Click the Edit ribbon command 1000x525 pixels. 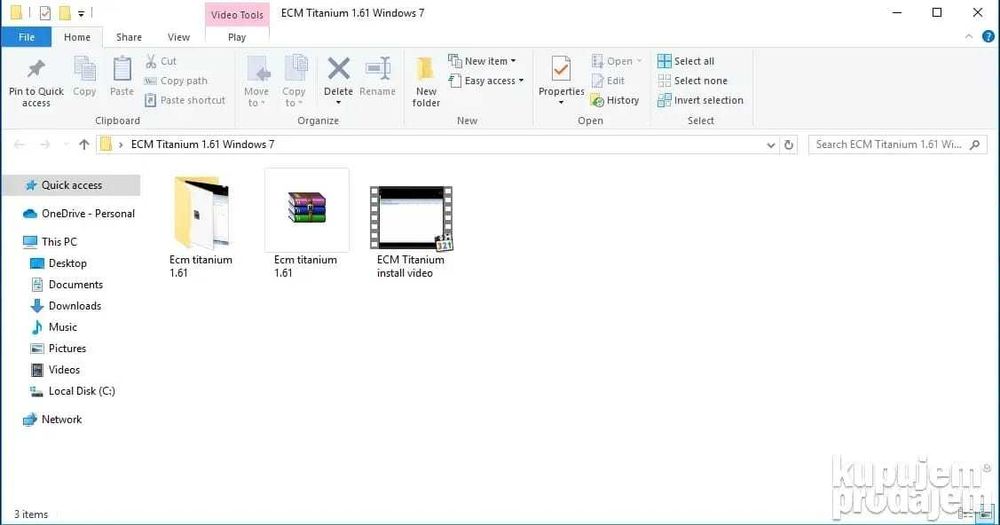[608, 81]
